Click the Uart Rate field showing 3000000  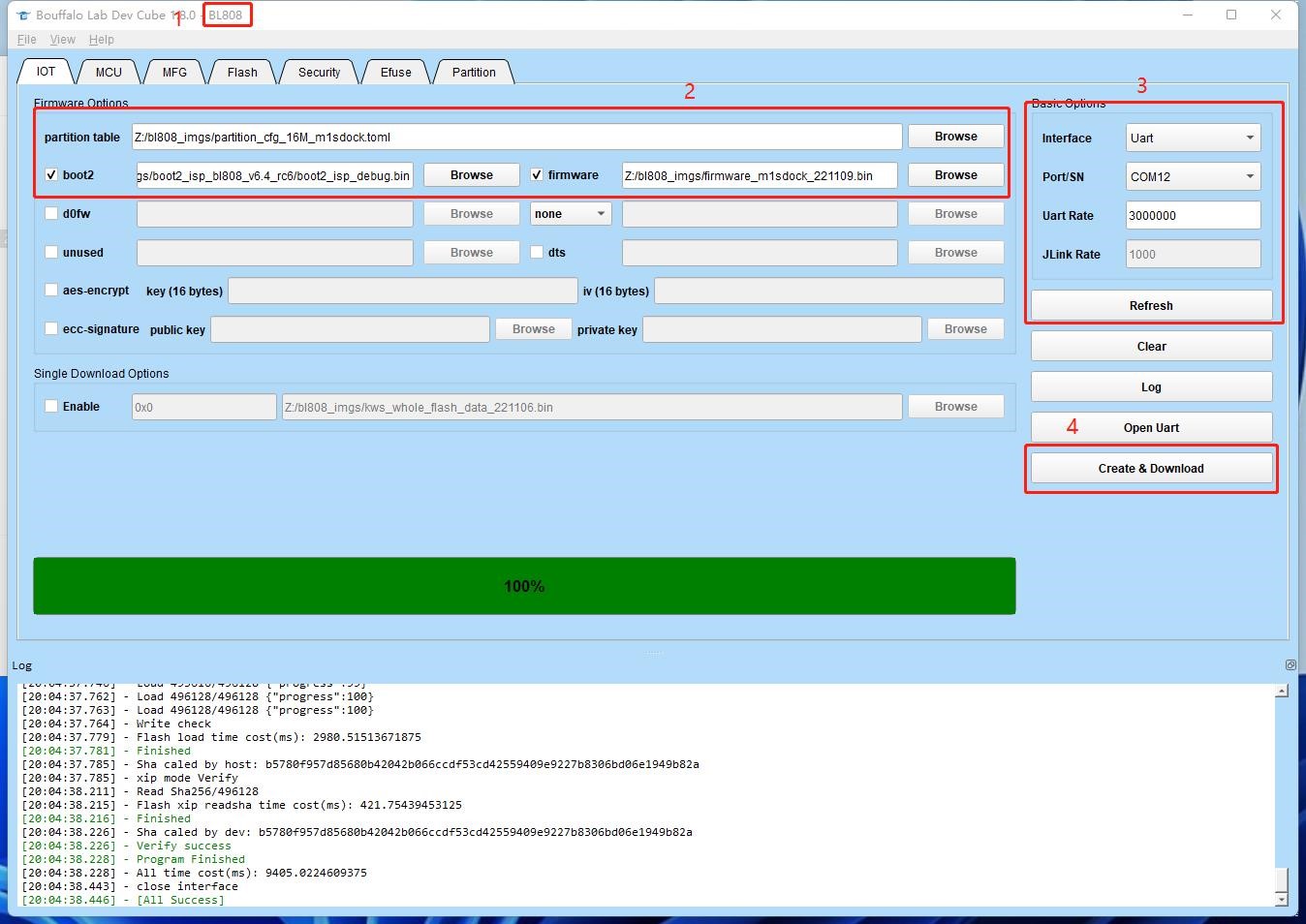point(1193,215)
